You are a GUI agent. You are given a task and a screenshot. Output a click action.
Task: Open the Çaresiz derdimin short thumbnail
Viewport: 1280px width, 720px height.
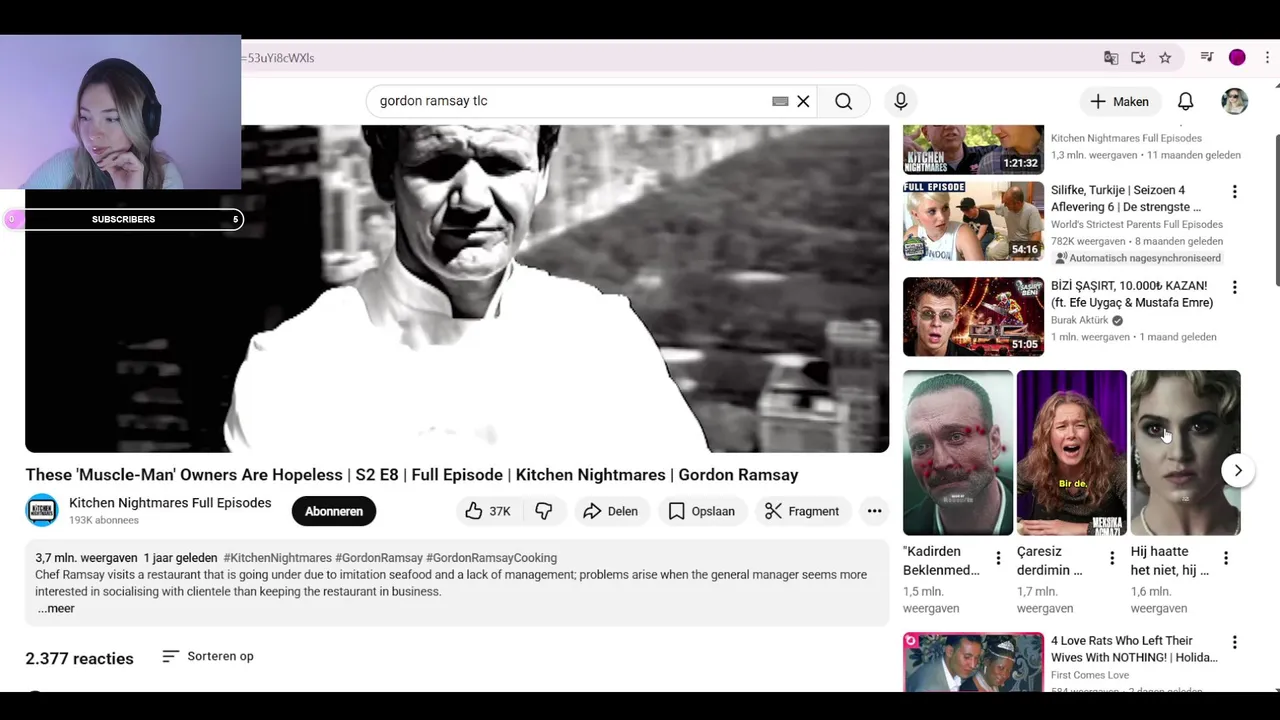[1072, 453]
